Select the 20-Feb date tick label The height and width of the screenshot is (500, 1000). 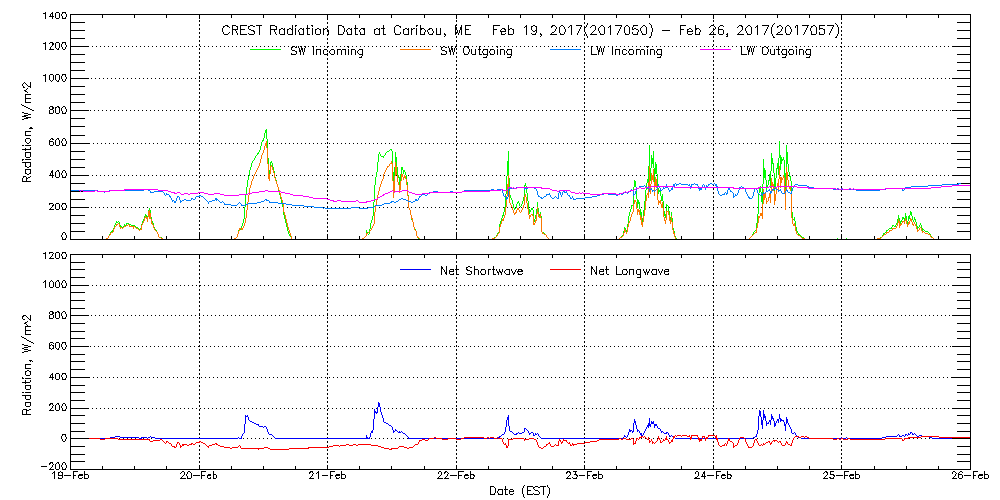[200, 478]
